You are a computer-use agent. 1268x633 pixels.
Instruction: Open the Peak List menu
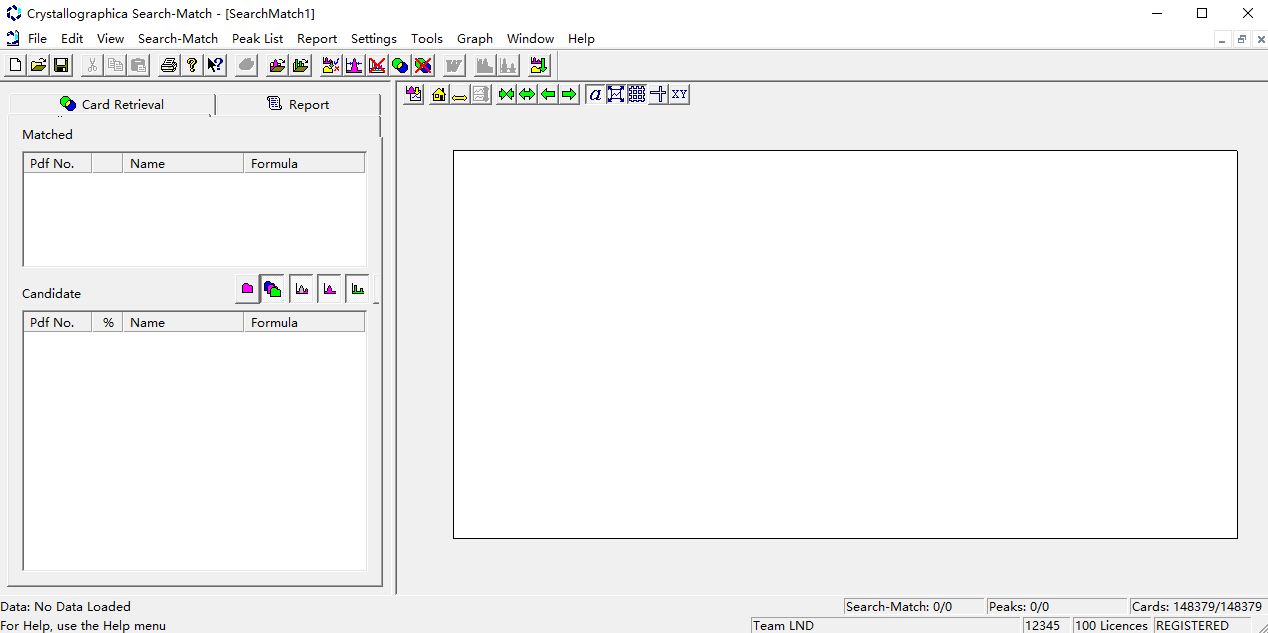tap(257, 39)
